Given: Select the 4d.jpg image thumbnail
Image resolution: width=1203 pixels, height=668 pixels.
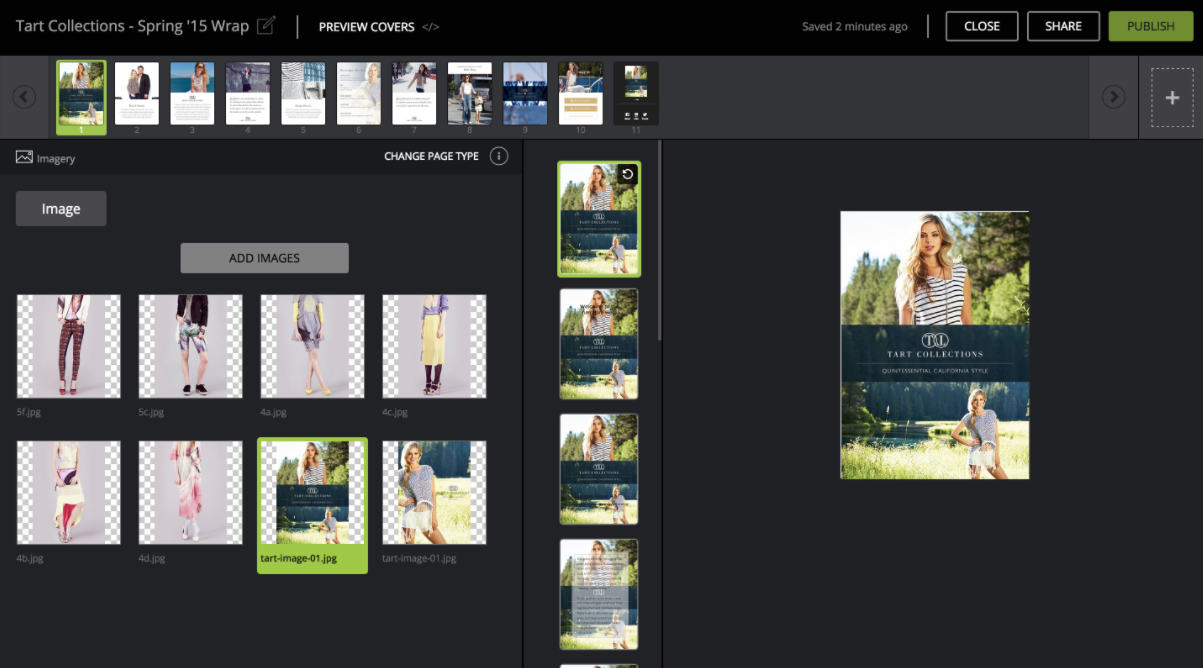Looking at the screenshot, I should (x=191, y=492).
